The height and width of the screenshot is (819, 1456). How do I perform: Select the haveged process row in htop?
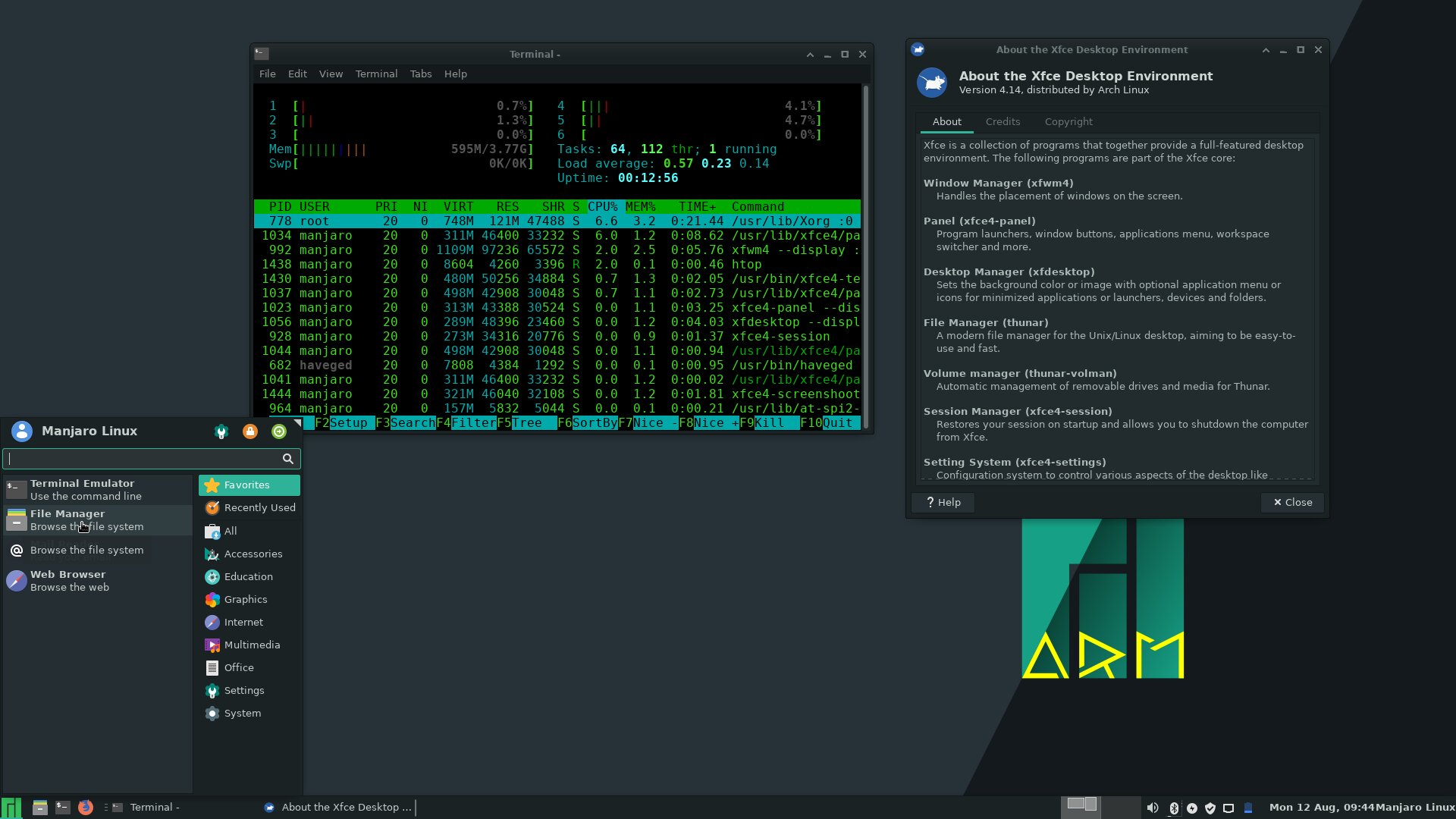(x=557, y=366)
